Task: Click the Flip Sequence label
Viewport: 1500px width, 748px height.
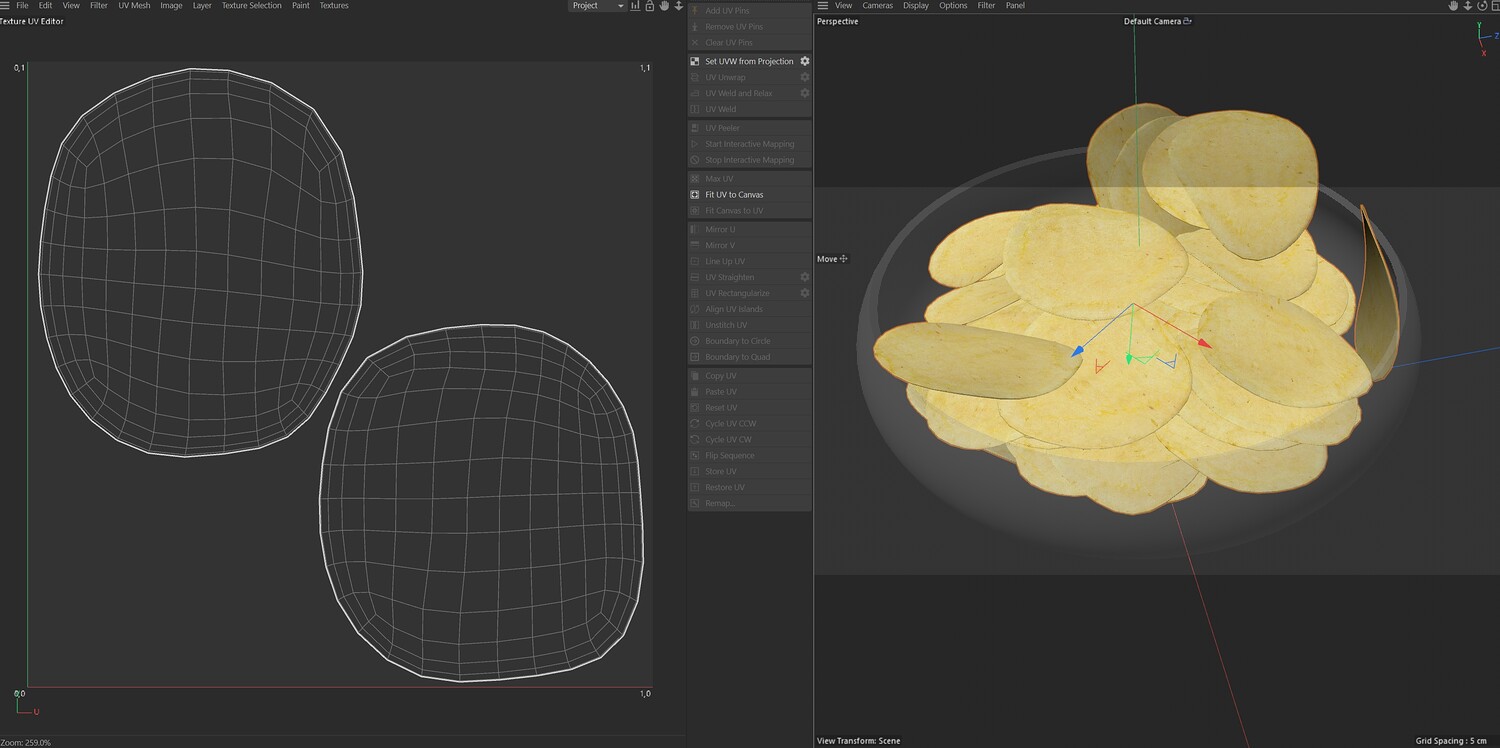Action: click(x=730, y=456)
